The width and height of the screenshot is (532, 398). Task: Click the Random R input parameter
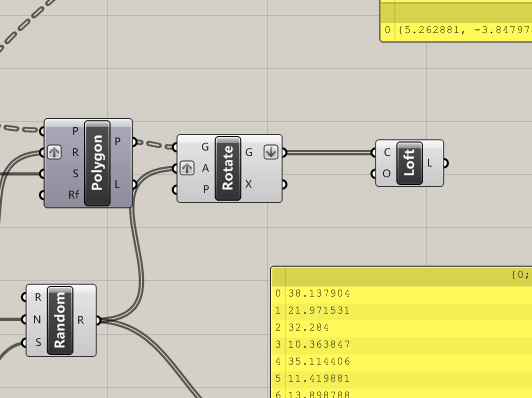coord(38,297)
